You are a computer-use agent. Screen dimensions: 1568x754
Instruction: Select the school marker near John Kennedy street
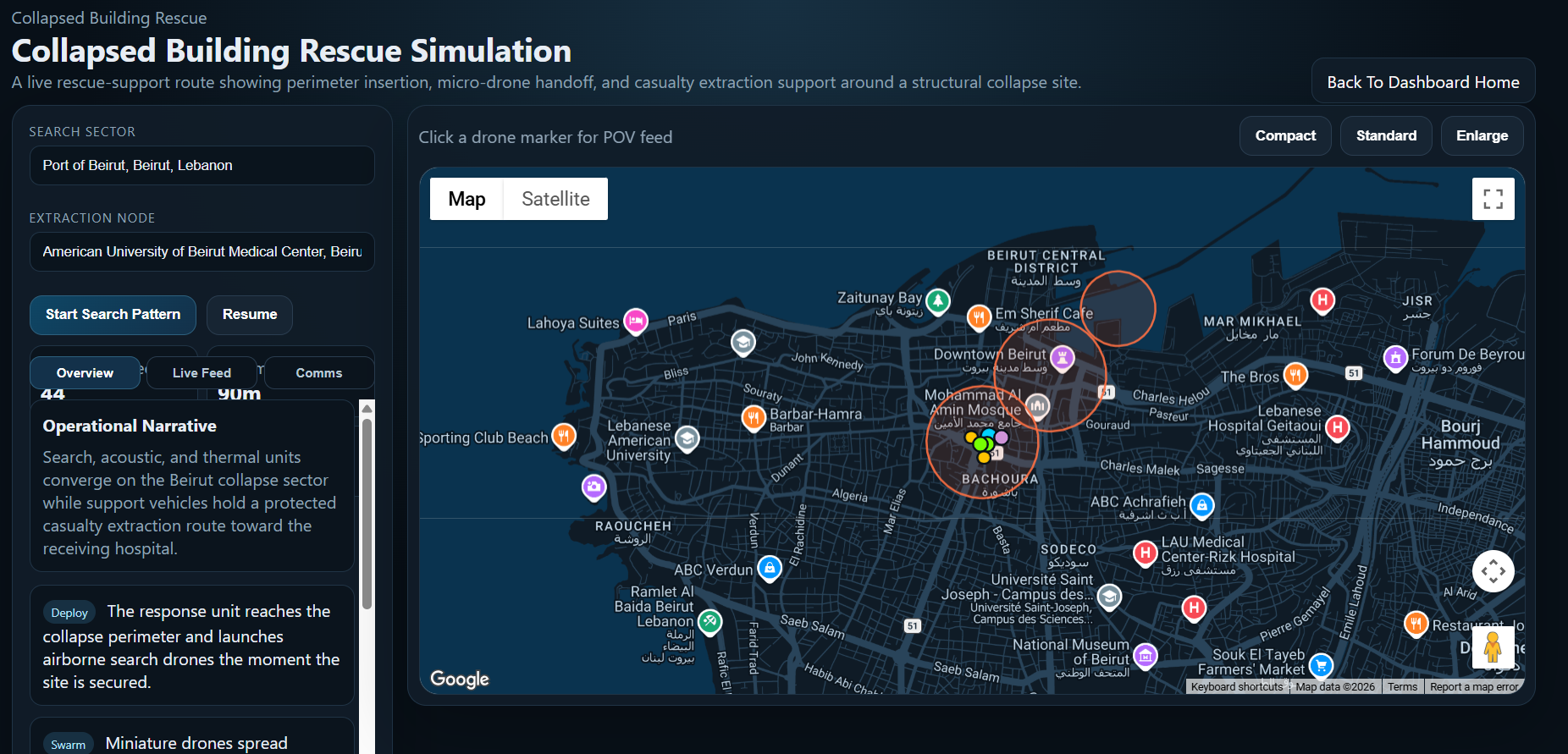coord(743,342)
